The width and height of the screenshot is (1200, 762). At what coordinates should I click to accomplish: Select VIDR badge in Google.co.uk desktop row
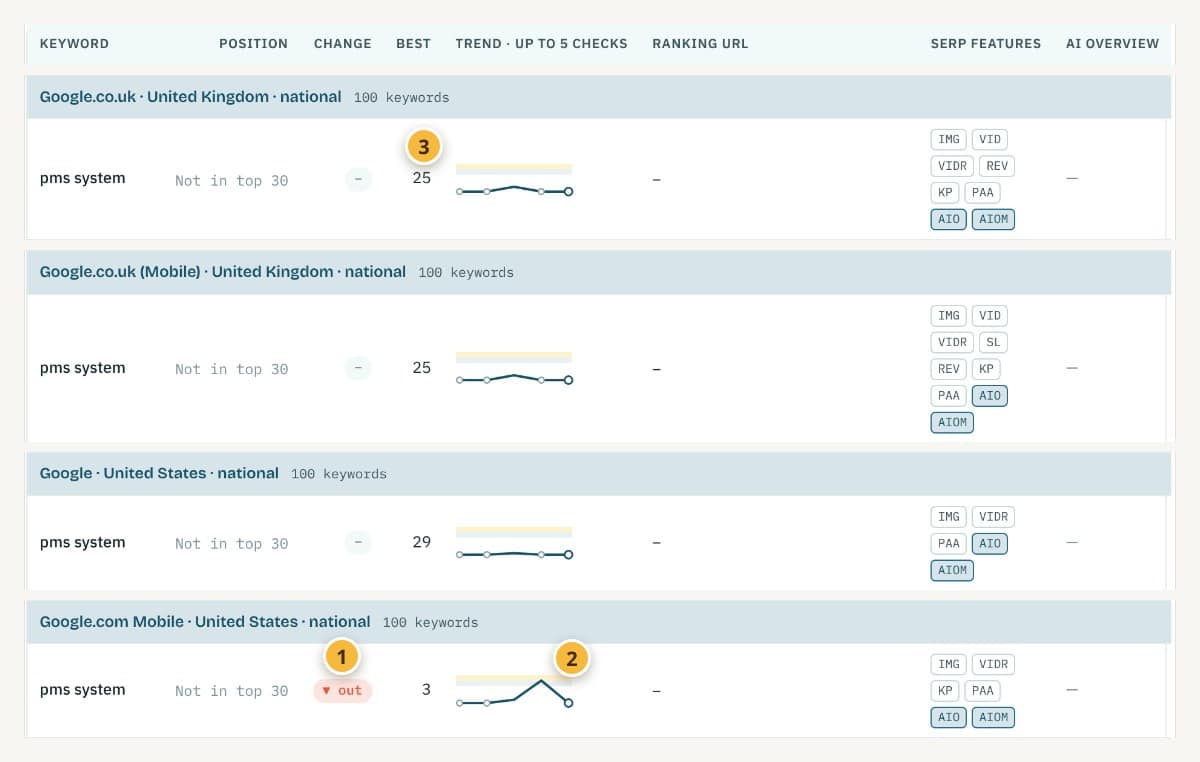(952, 166)
